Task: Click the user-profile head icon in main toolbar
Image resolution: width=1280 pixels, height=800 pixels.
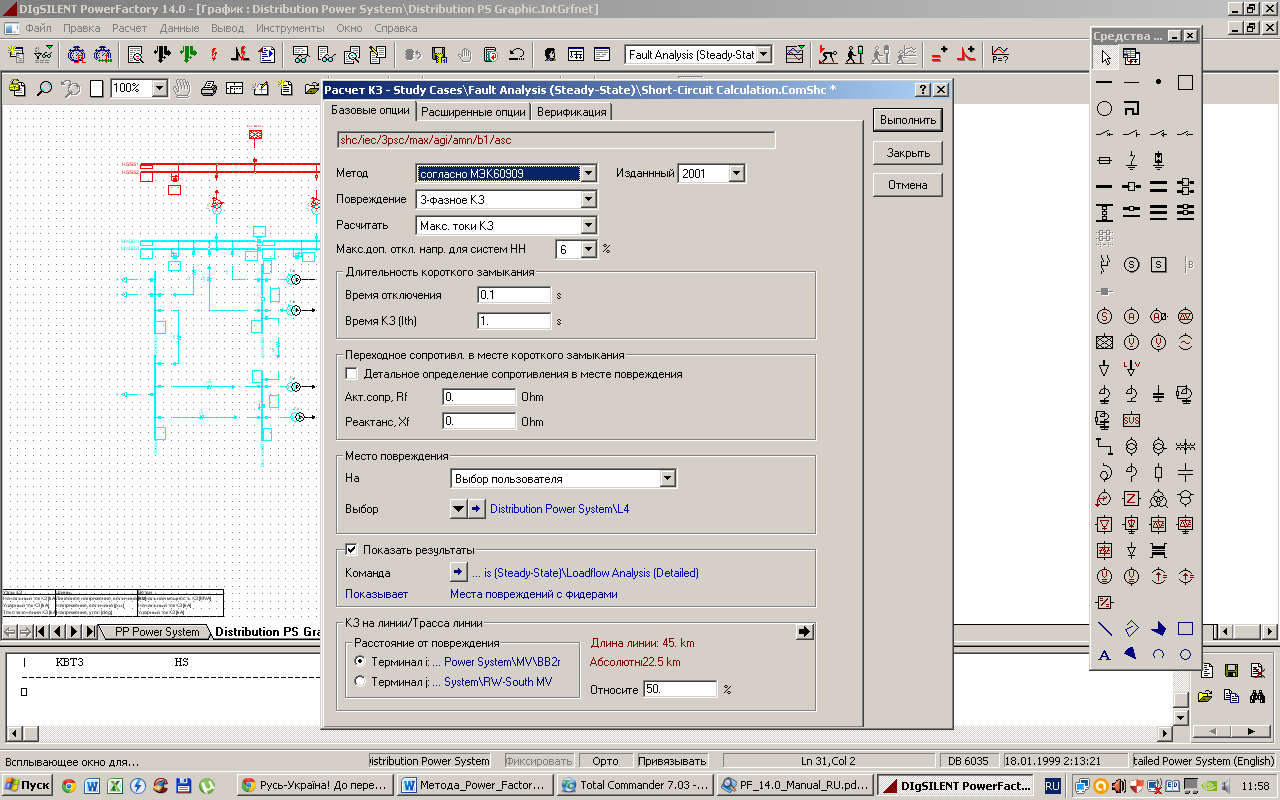Action: [x=550, y=54]
